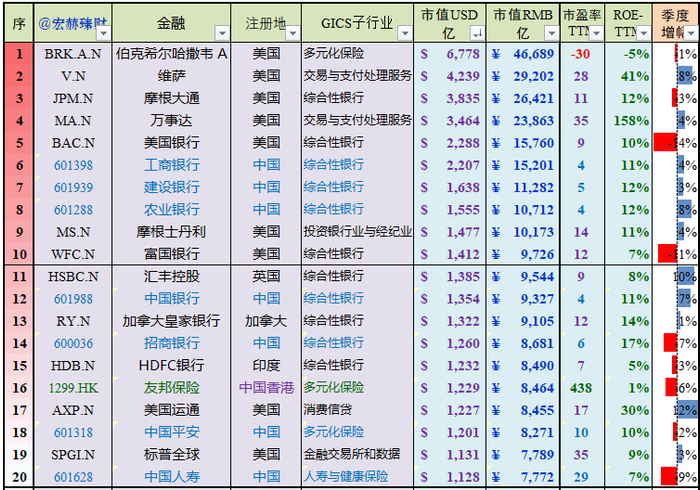The width and height of the screenshot is (700, 490).
Task: Select RMB market value 46,689 cell
Action: click(523, 54)
